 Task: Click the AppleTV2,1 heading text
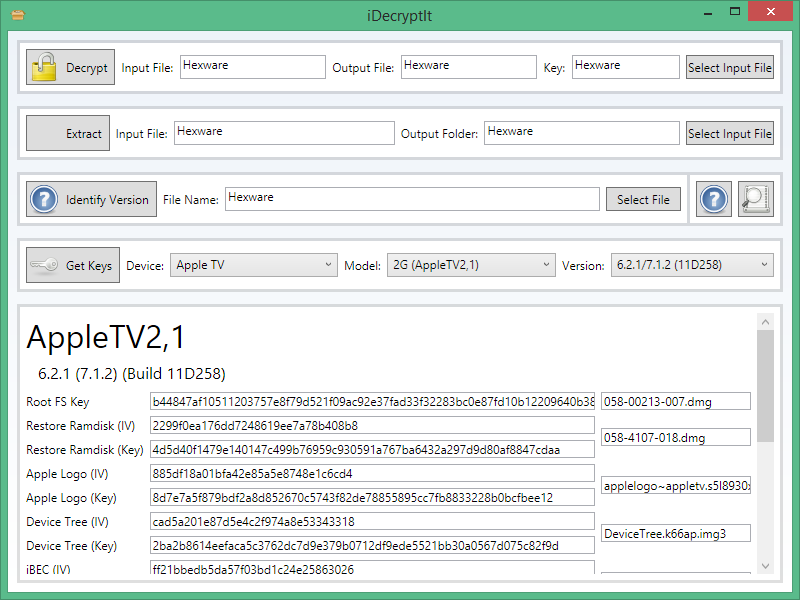click(x=106, y=337)
